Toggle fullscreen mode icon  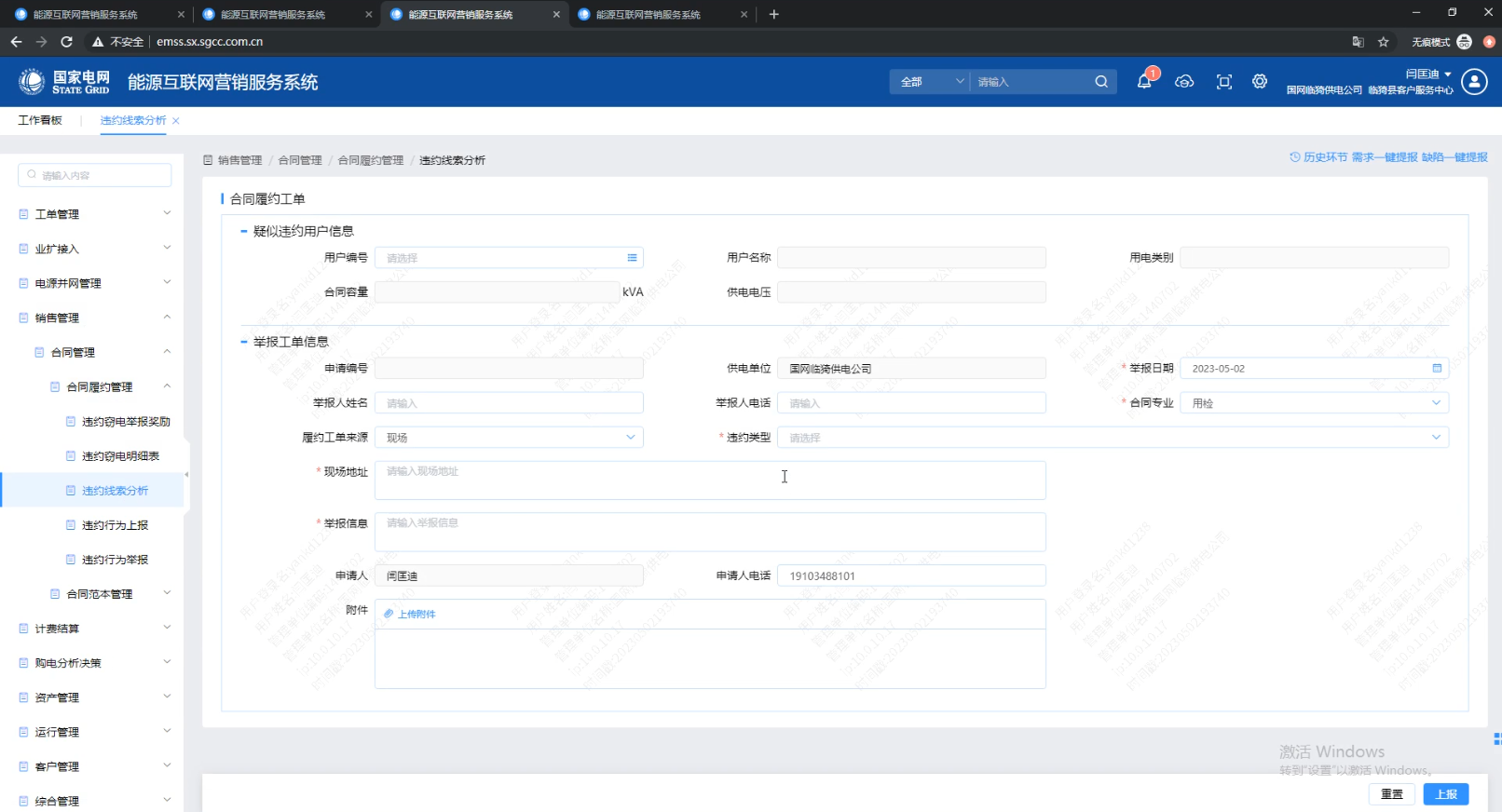[1224, 82]
